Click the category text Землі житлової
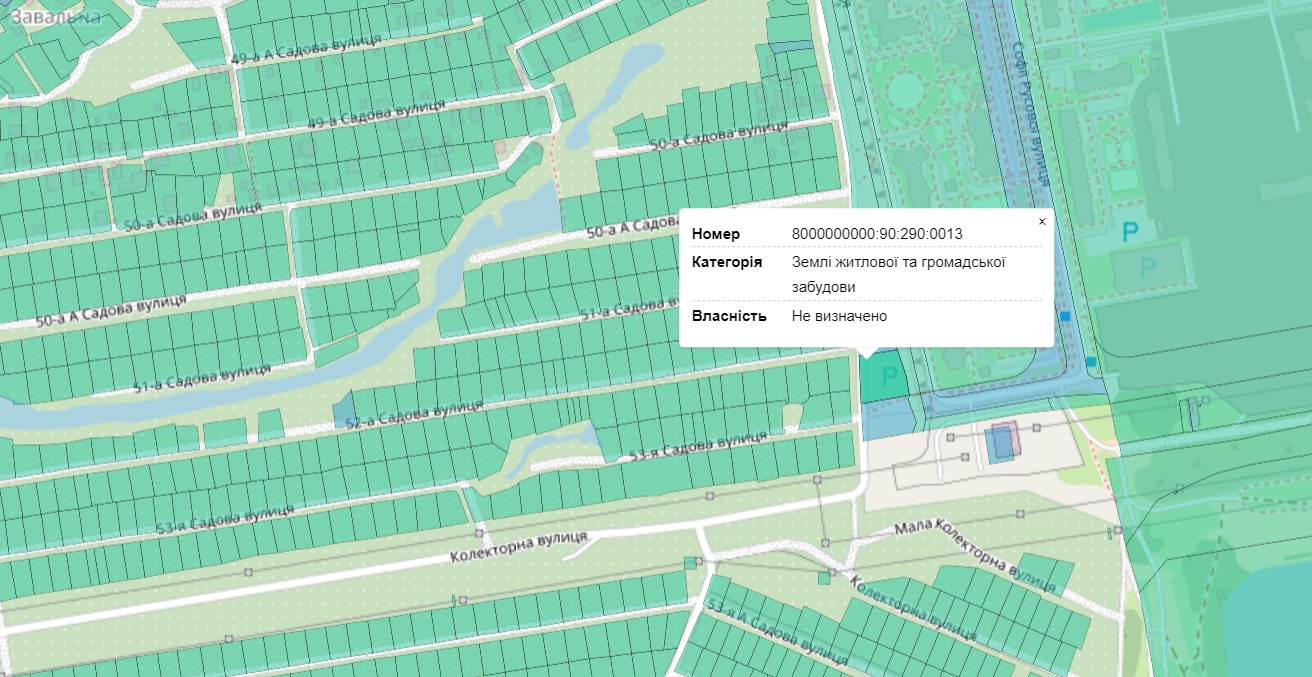 tap(897, 263)
